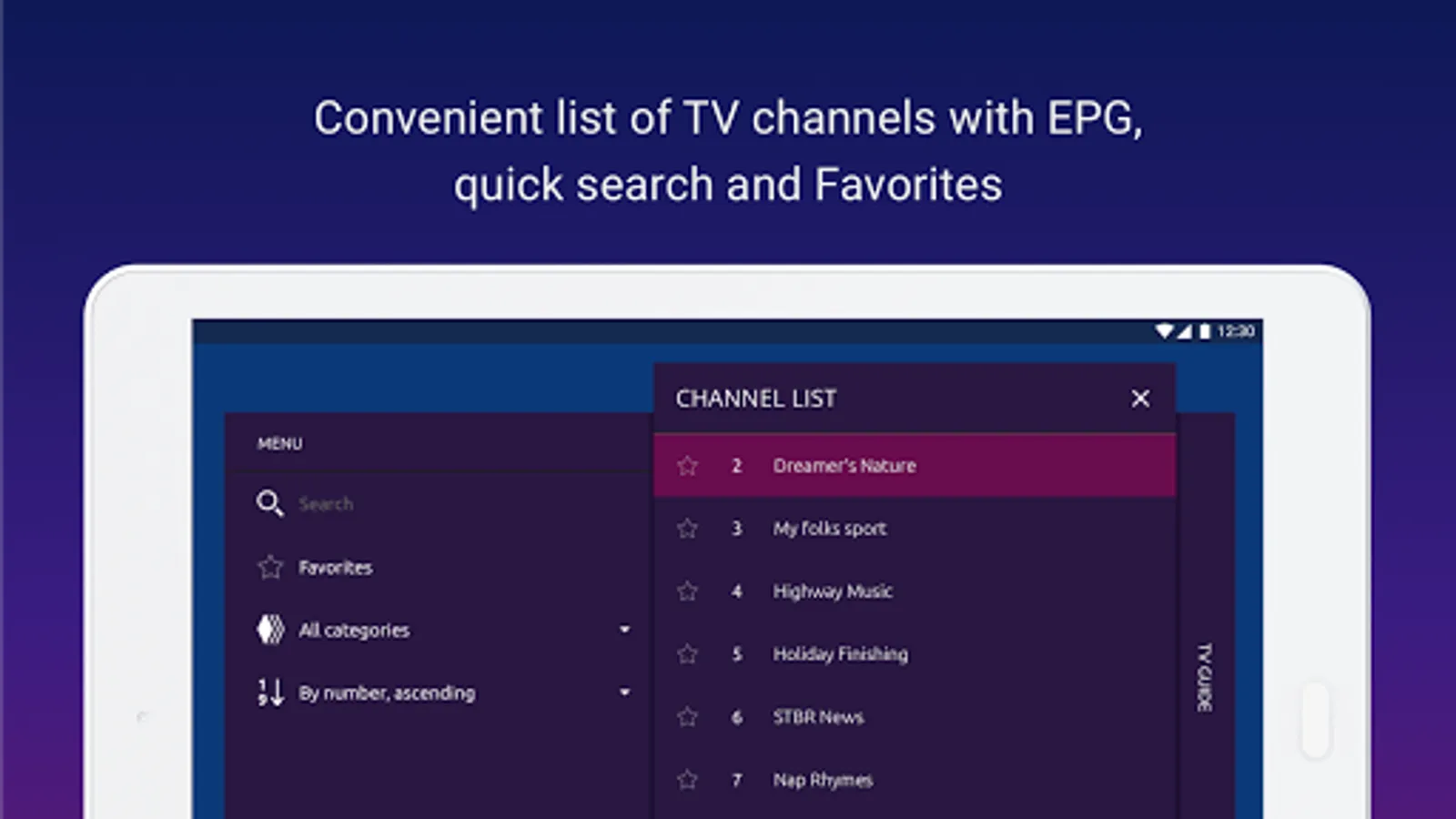Click channel number 5
Screen dimensions: 1456x819
click(x=737, y=654)
